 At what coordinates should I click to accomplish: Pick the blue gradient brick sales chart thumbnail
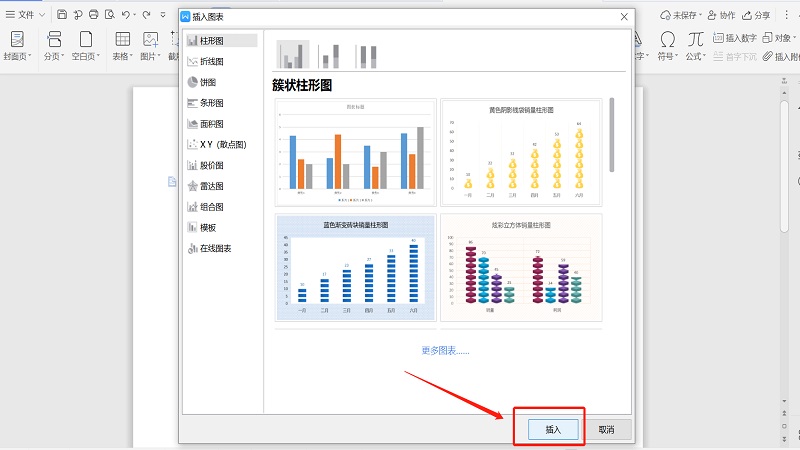click(x=355, y=267)
